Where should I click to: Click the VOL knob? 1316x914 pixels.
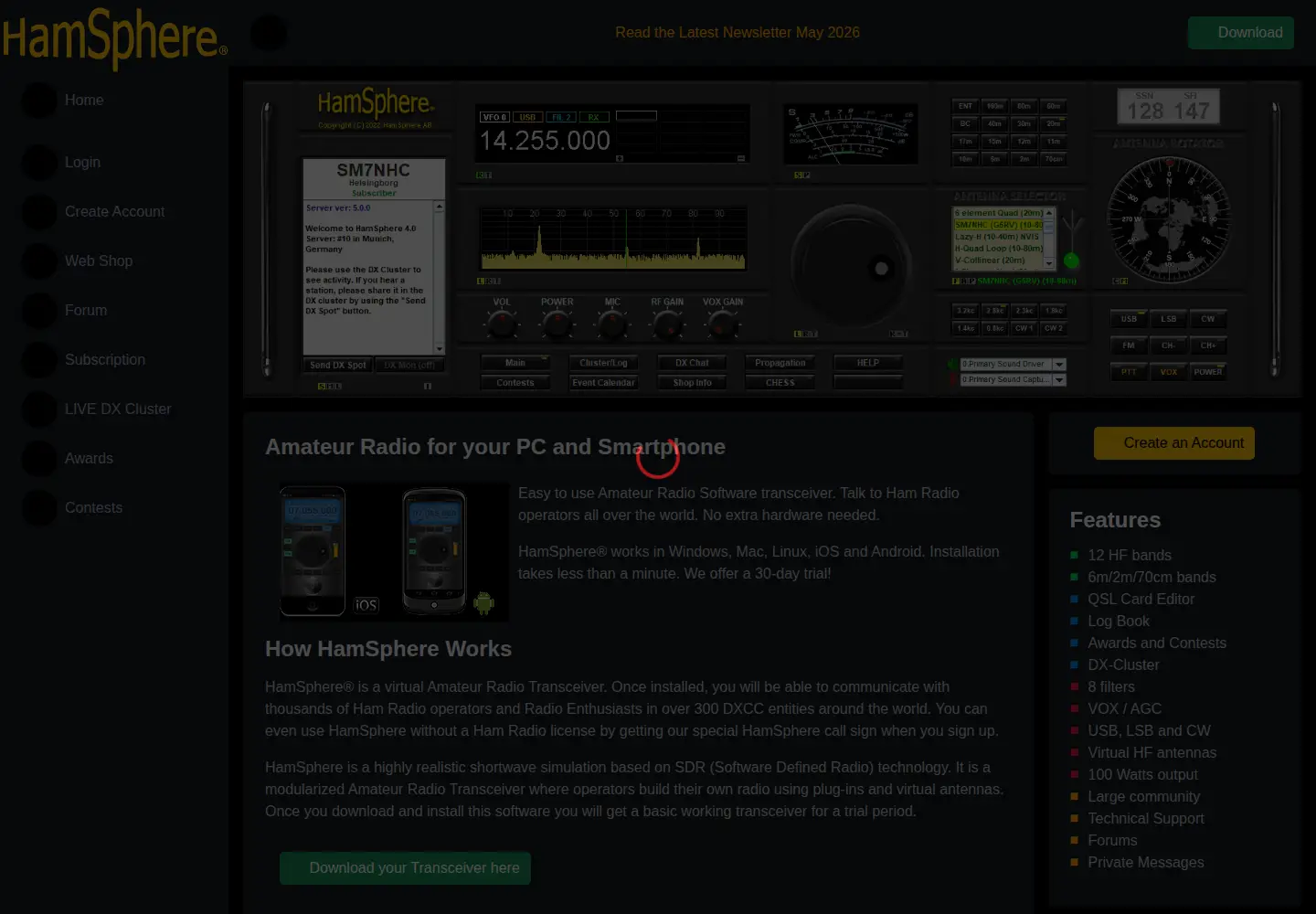(x=502, y=323)
